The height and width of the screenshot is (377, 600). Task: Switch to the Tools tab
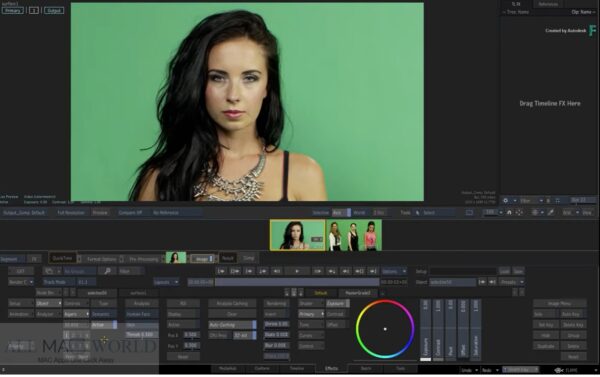(x=401, y=369)
